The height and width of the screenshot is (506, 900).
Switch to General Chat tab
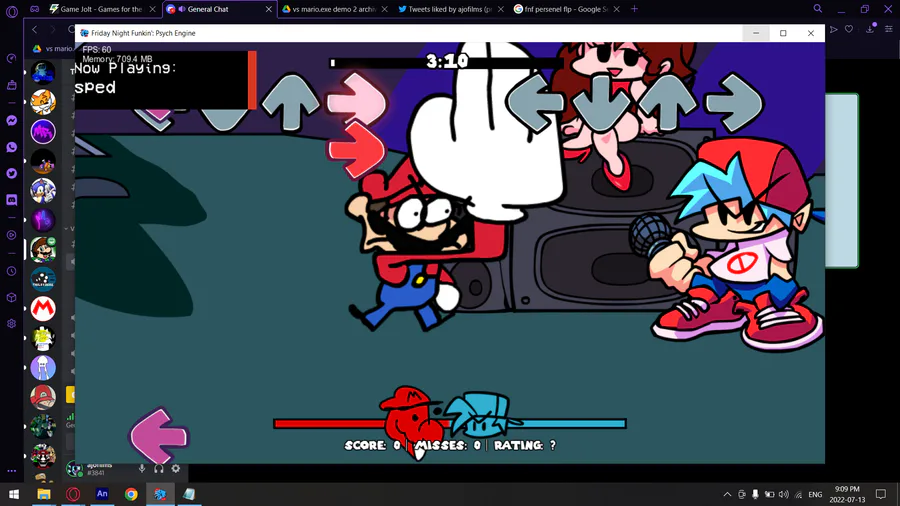point(219,9)
